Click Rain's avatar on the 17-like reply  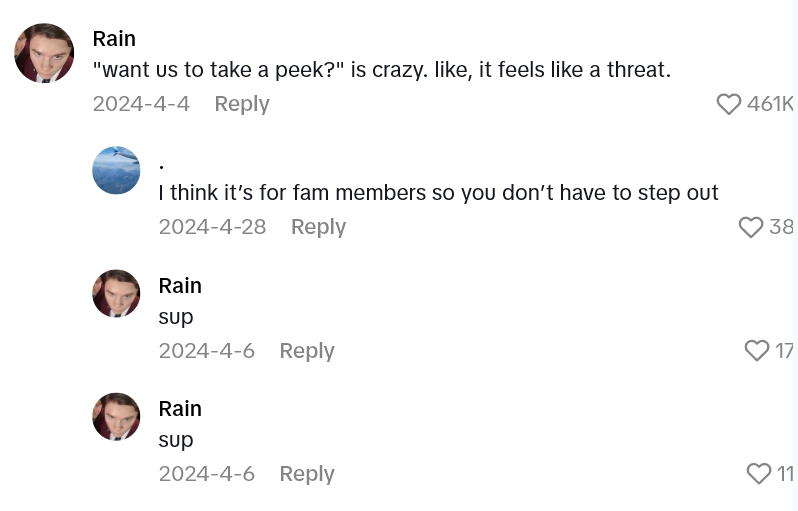pos(116,294)
